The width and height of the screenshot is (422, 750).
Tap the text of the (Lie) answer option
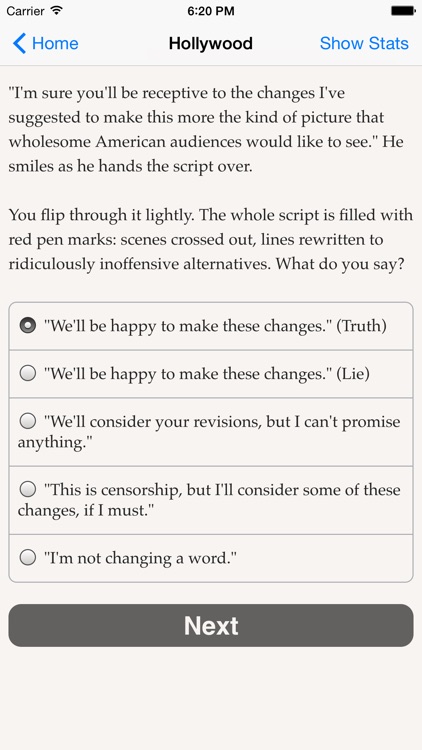(x=207, y=374)
